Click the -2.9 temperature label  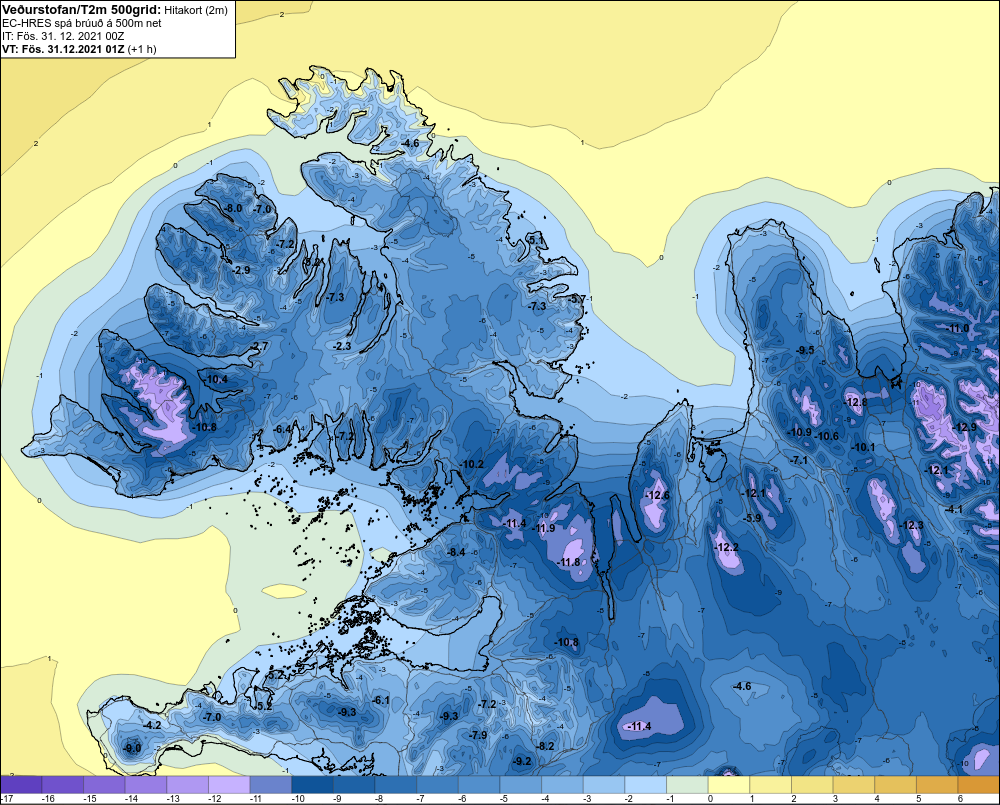[x=241, y=270]
